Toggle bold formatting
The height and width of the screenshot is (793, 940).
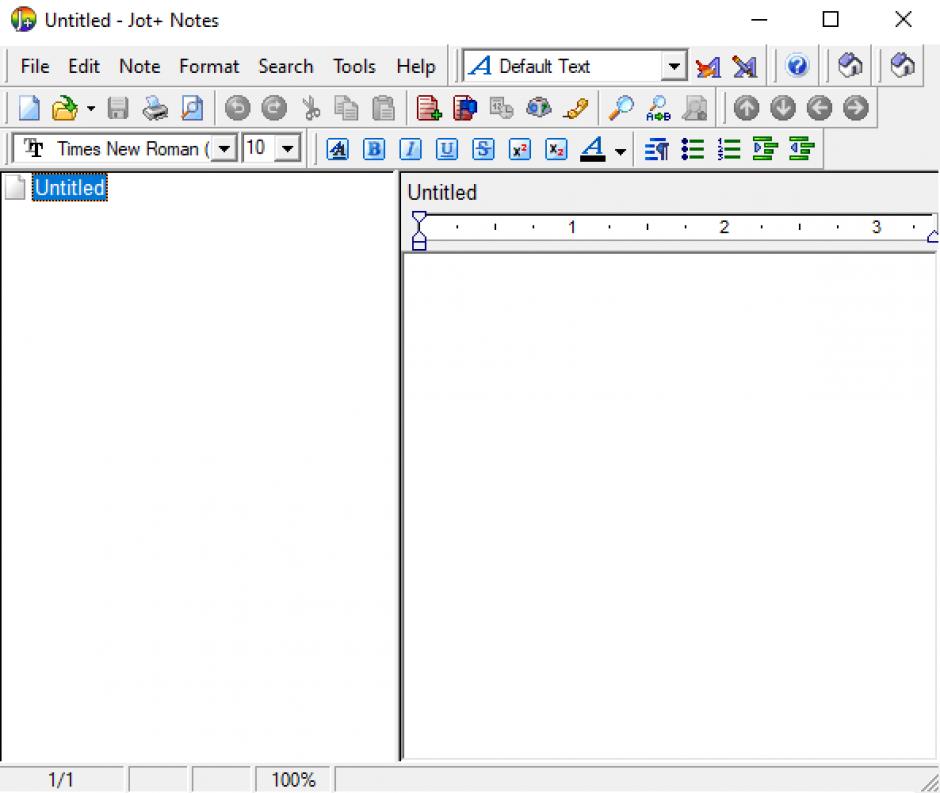click(374, 149)
